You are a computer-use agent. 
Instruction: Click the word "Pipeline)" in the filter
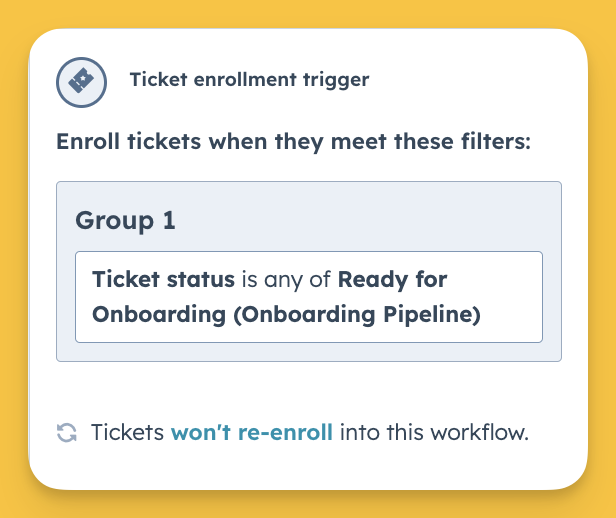(x=432, y=315)
